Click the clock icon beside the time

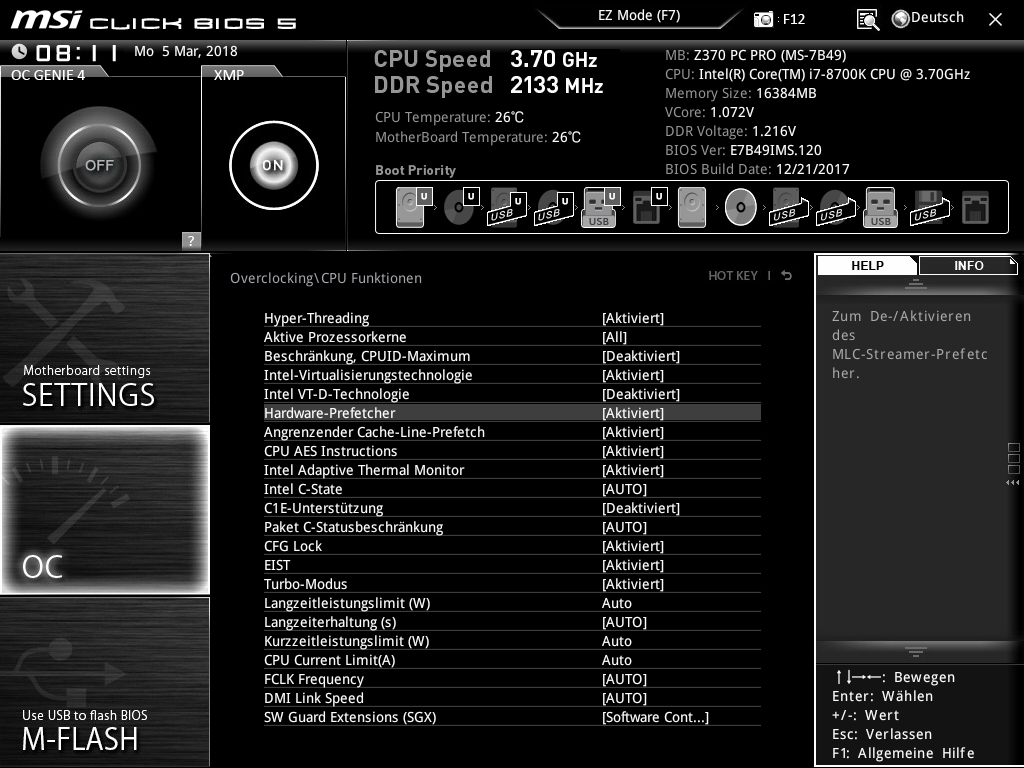click(19, 51)
